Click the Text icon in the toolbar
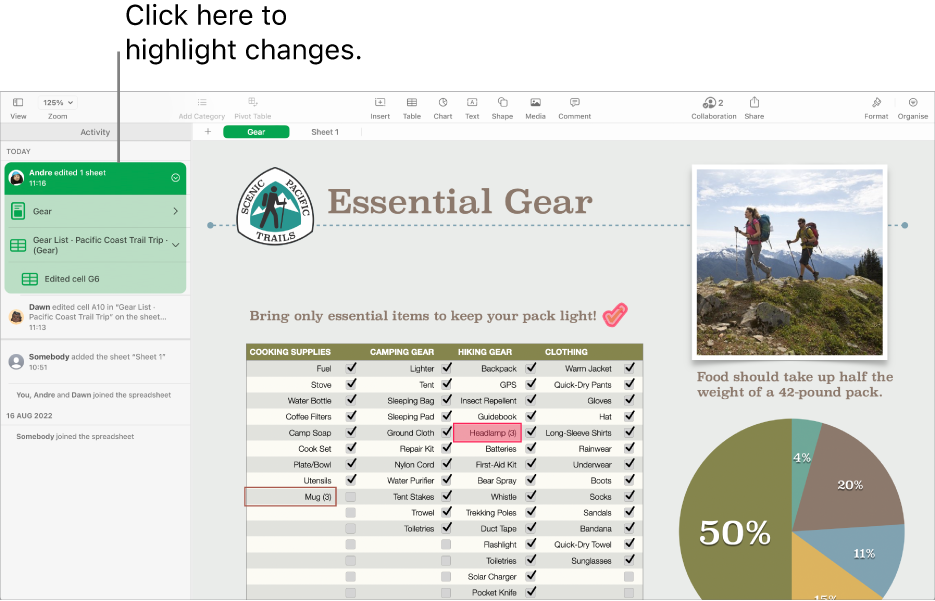This screenshot has height=601, width=935. 471,105
